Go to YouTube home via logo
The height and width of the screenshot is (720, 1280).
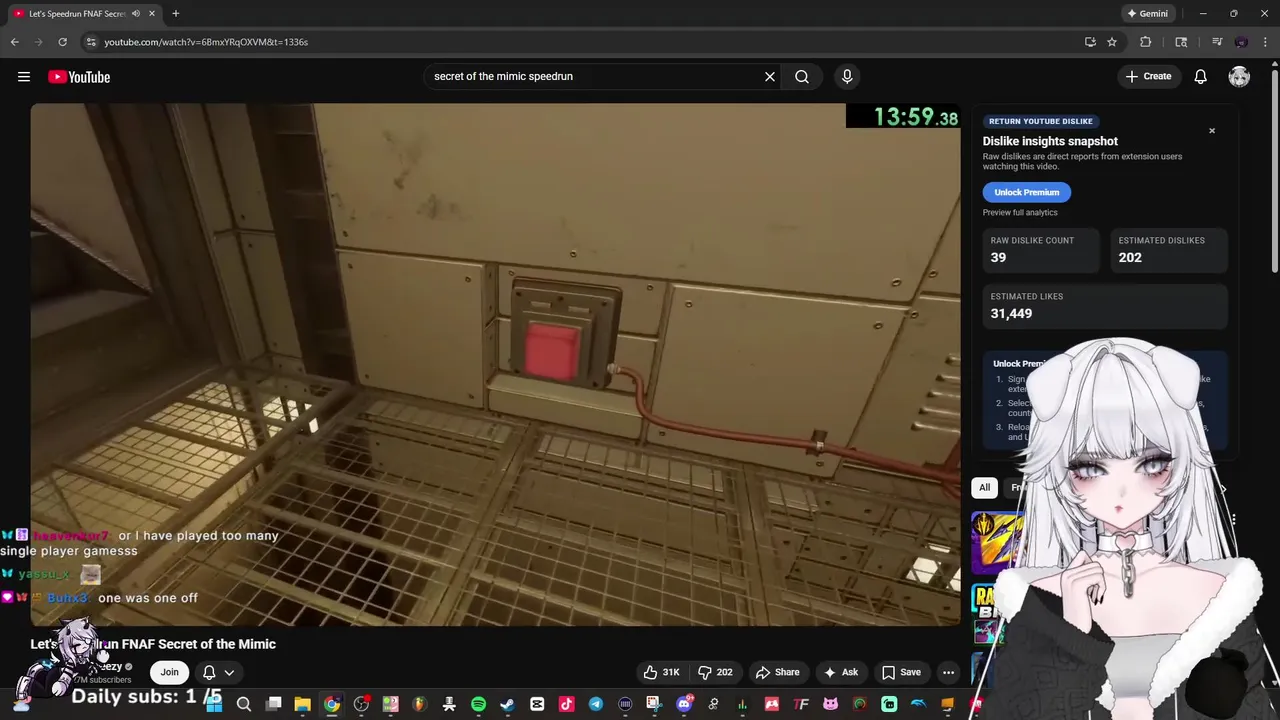tap(79, 77)
